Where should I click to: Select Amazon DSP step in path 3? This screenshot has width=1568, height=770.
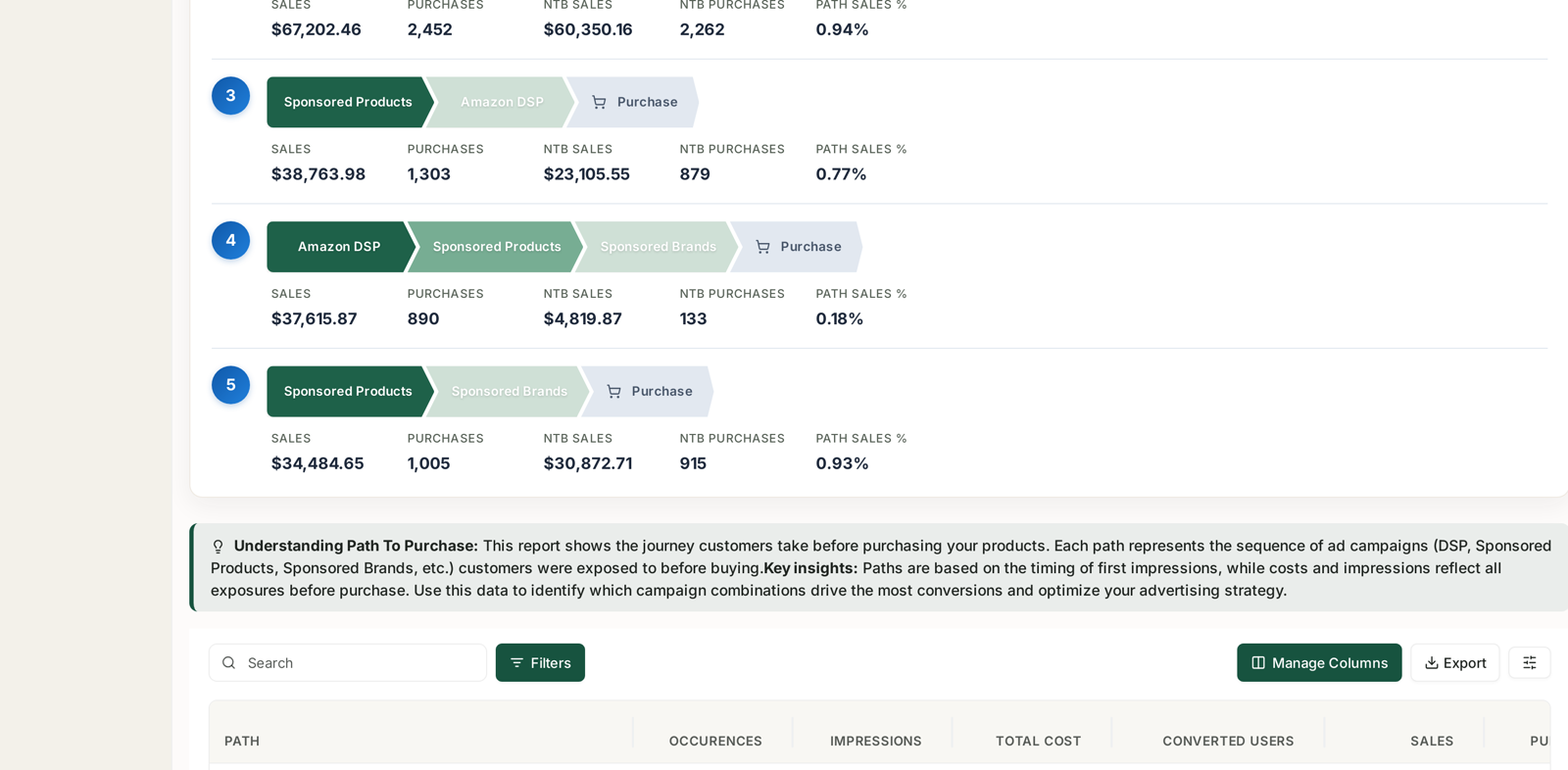pos(502,102)
